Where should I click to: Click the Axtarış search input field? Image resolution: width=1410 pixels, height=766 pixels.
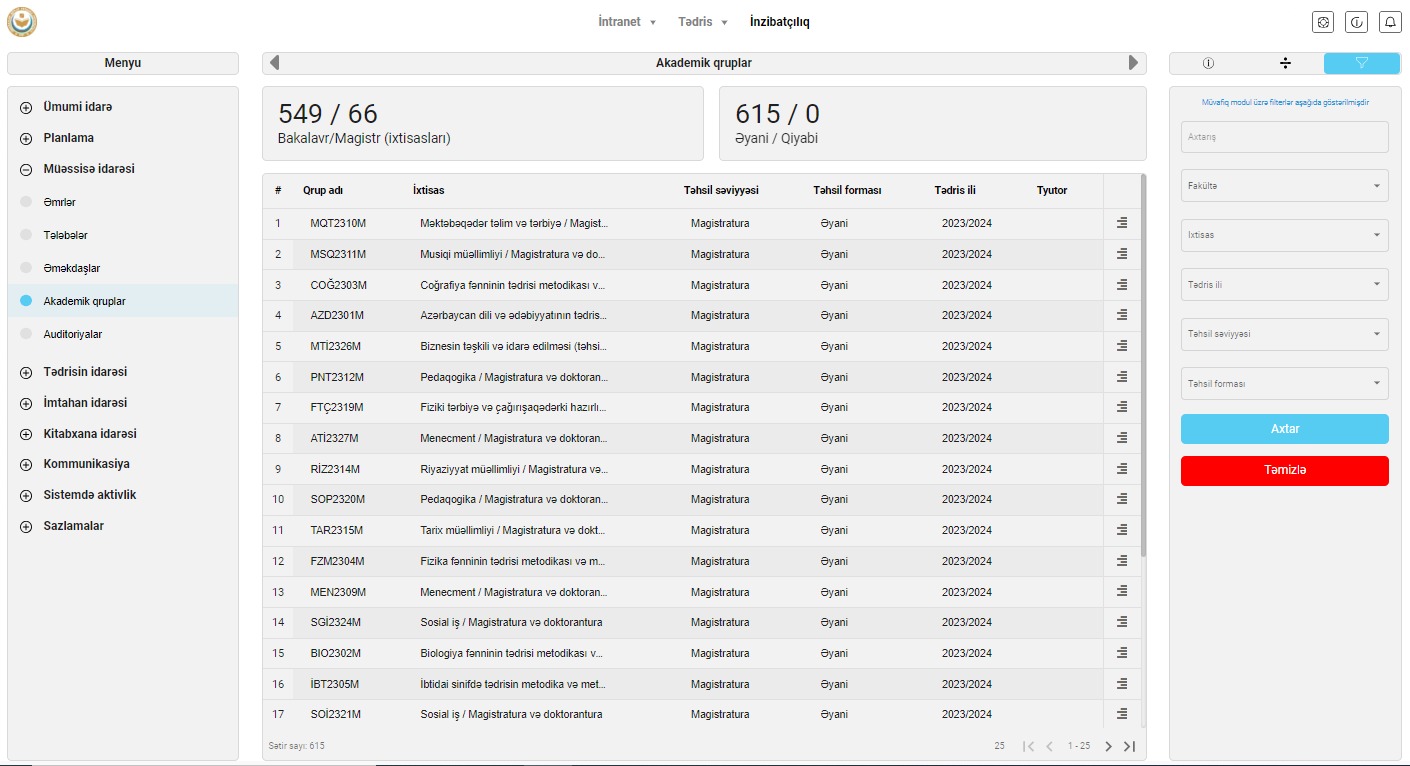click(1285, 137)
